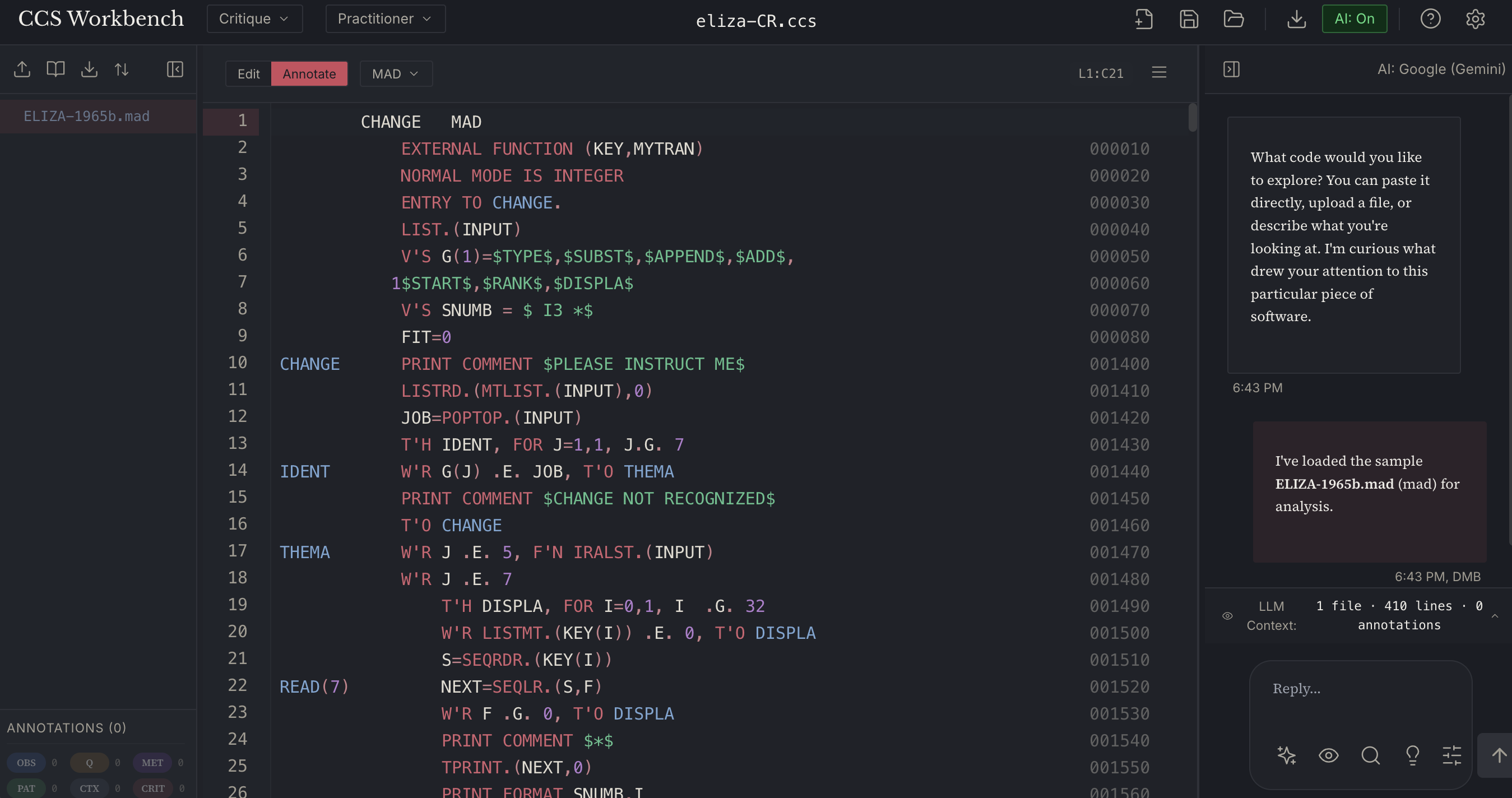Collapse the left sidebar panel icon

coord(175,69)
